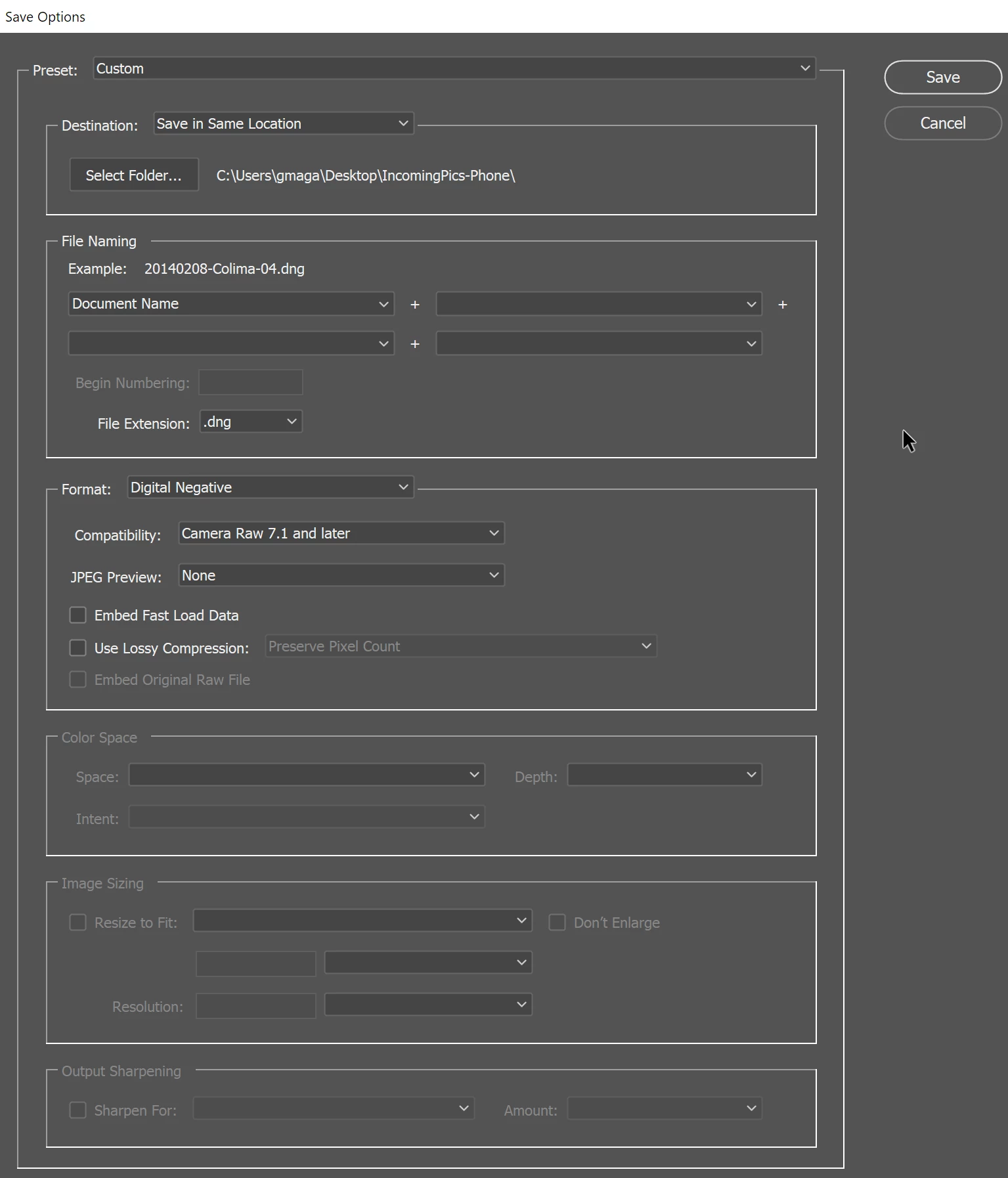Image resolution: width=1008 pixels, height=1178 pixels.
Task: Cancel the Save Options dialog
Action: [942, 123]
